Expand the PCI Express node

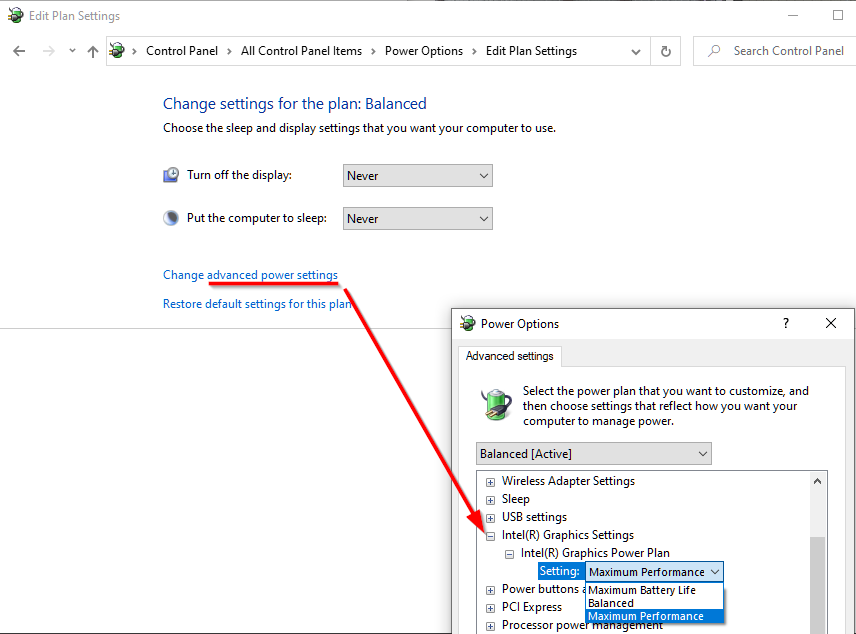click(x=490, y=608)
